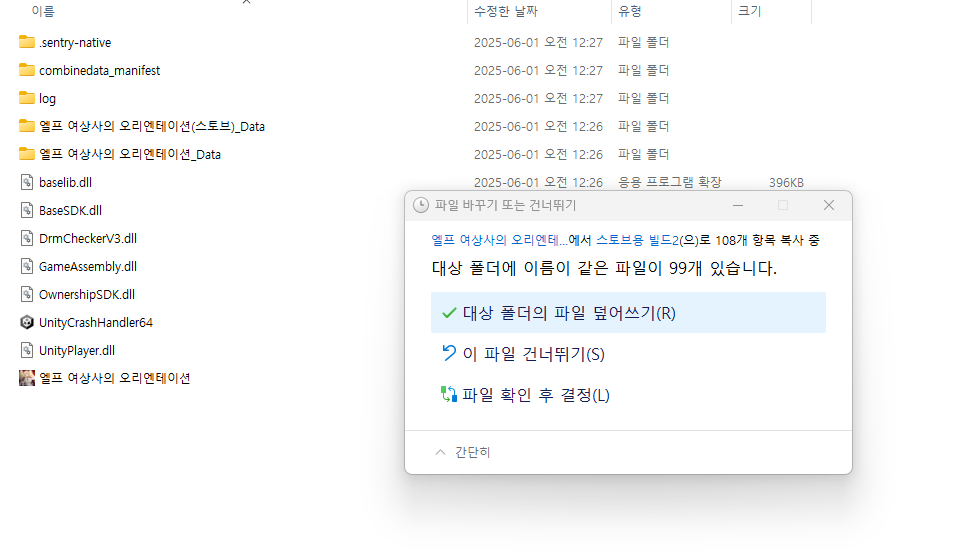Click the 파일 폴더 type of combinedata_manifest
The image size is (980, 553).
pos(643,70)
